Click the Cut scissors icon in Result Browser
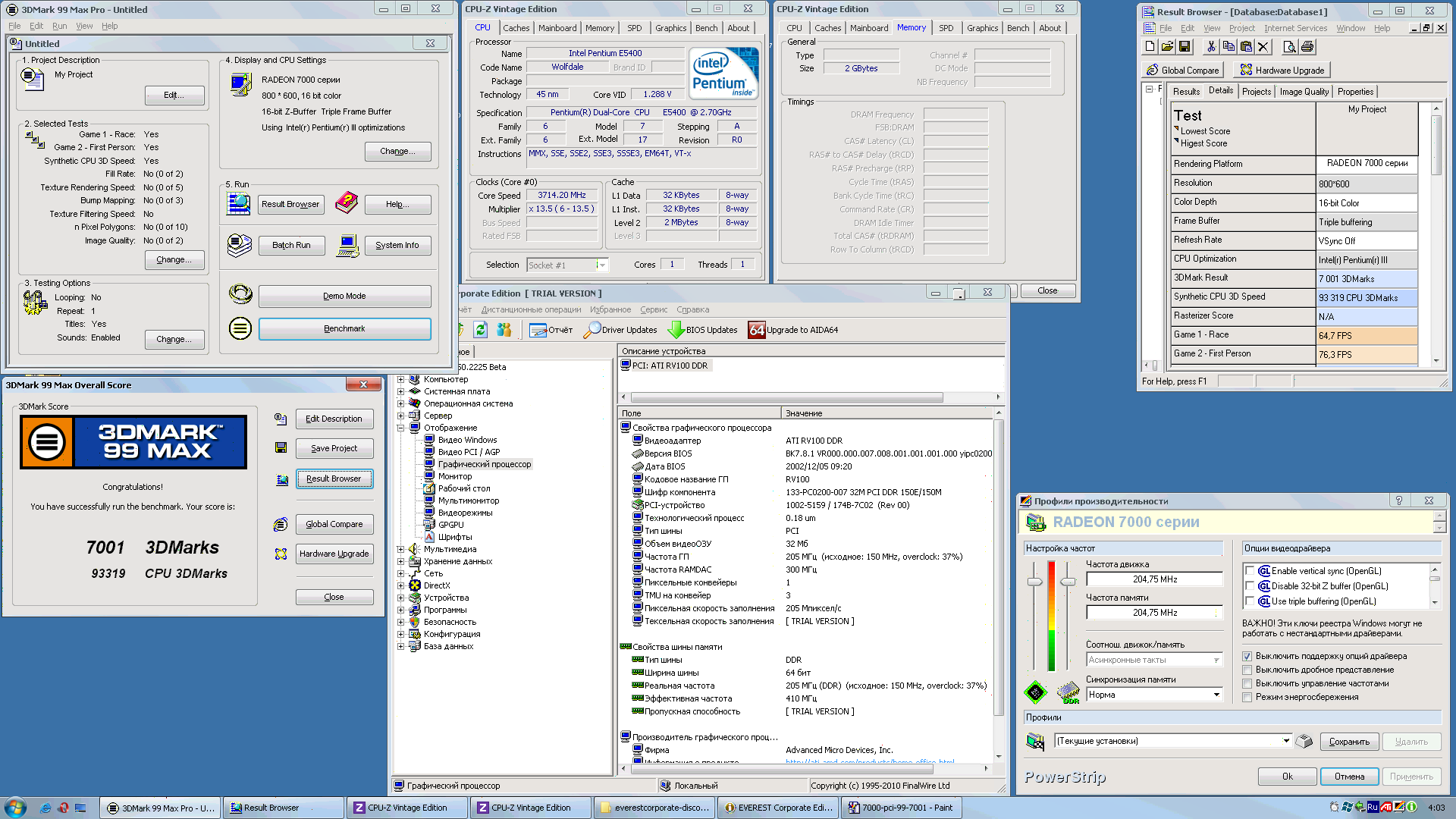Image resolution: width=1456 pixels, height=819 pixels. point(1211,47)
